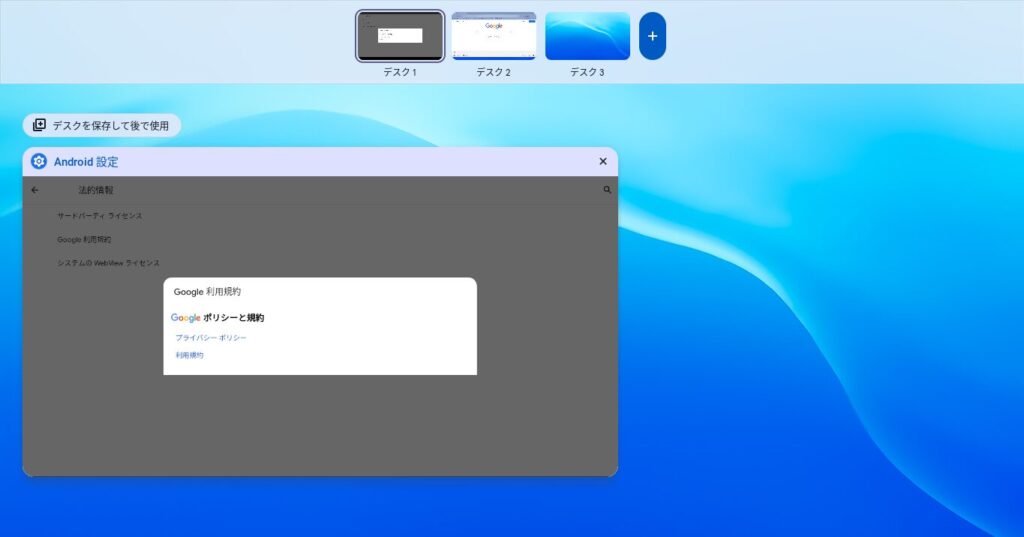Close the Android 設定 window
1024x537 pixels.
(603, 161)
